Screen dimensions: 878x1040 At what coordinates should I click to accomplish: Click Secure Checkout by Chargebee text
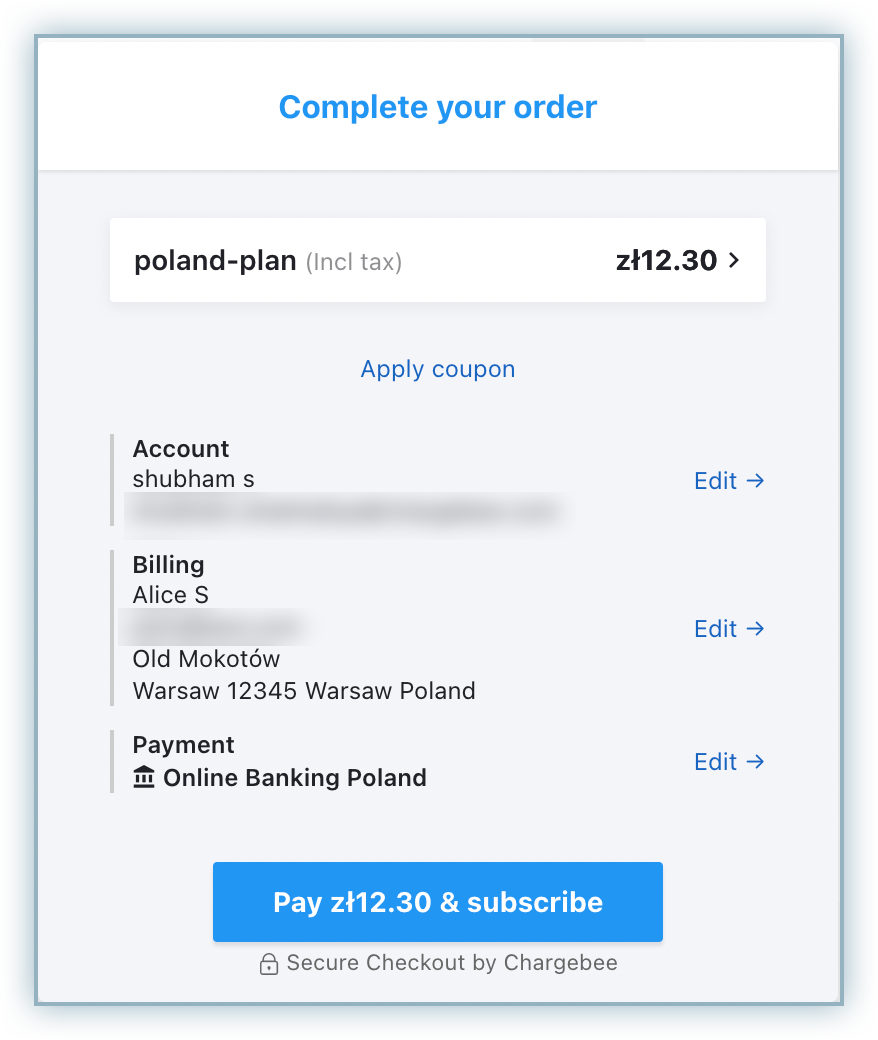click(452, 963)
